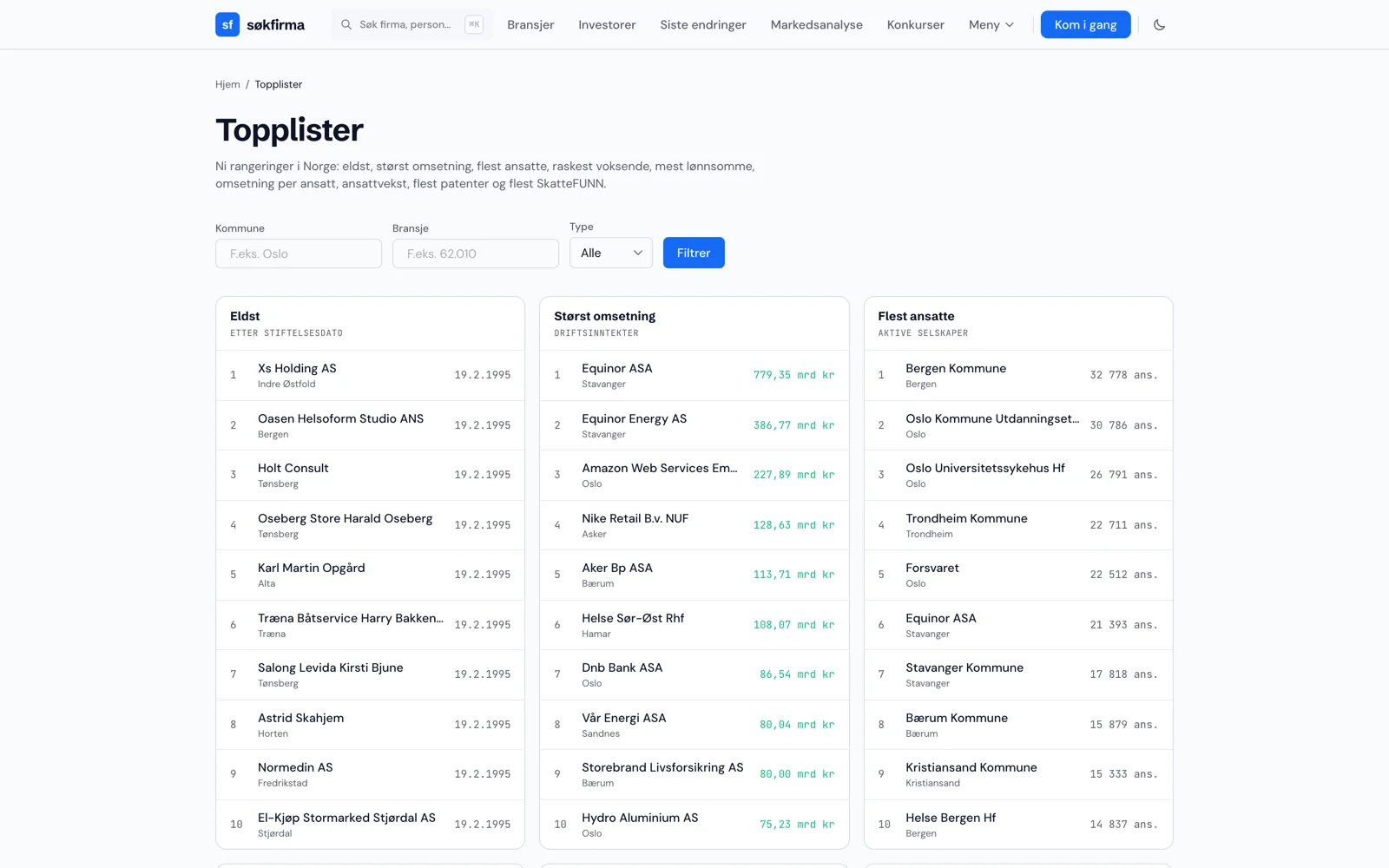The width and height of the screenshot is (1389, 868).
Task: Toggle dark mode moon icon
Action: 1159,24
